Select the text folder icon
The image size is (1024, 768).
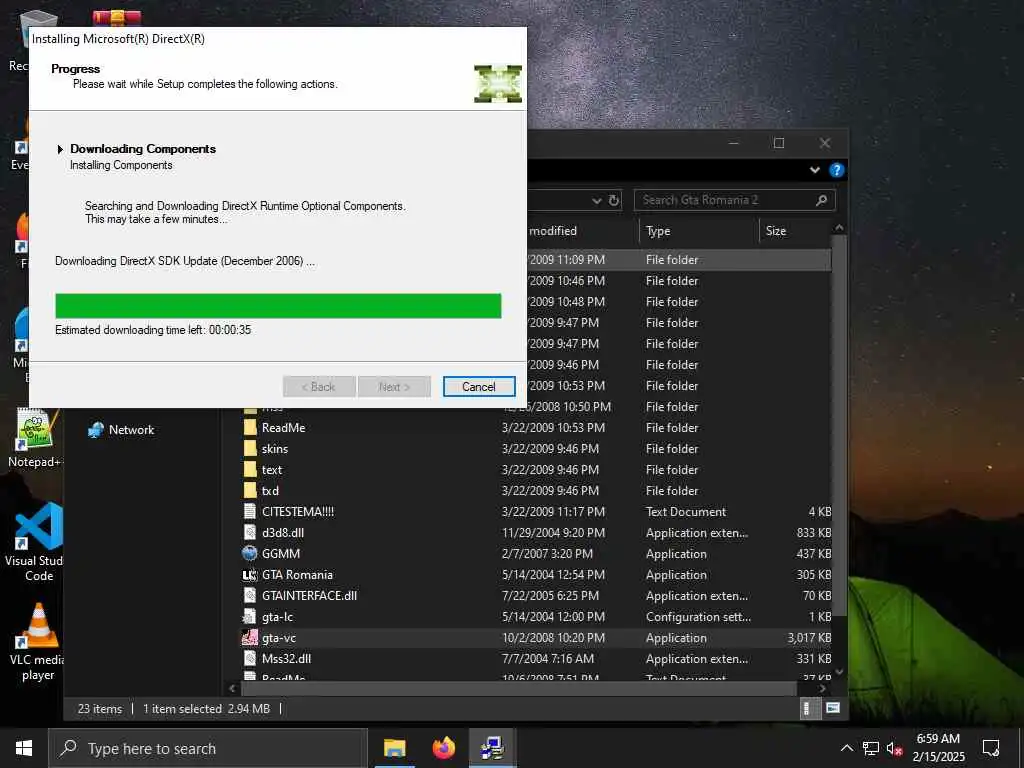pos(249,470)
